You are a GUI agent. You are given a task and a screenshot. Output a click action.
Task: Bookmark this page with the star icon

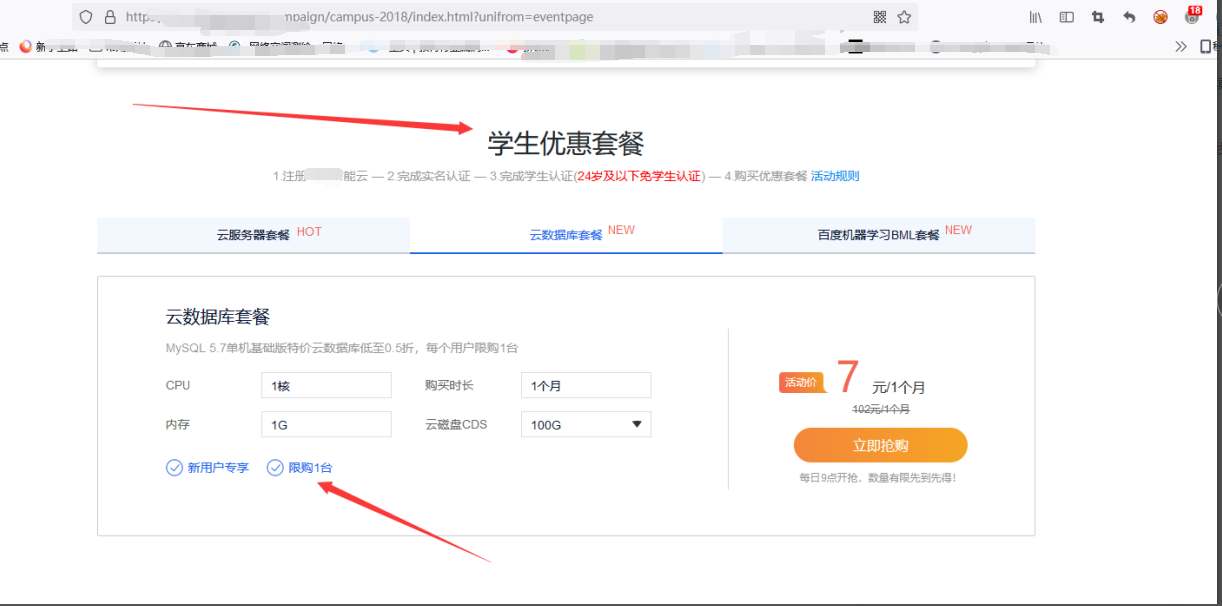[904, 17]
